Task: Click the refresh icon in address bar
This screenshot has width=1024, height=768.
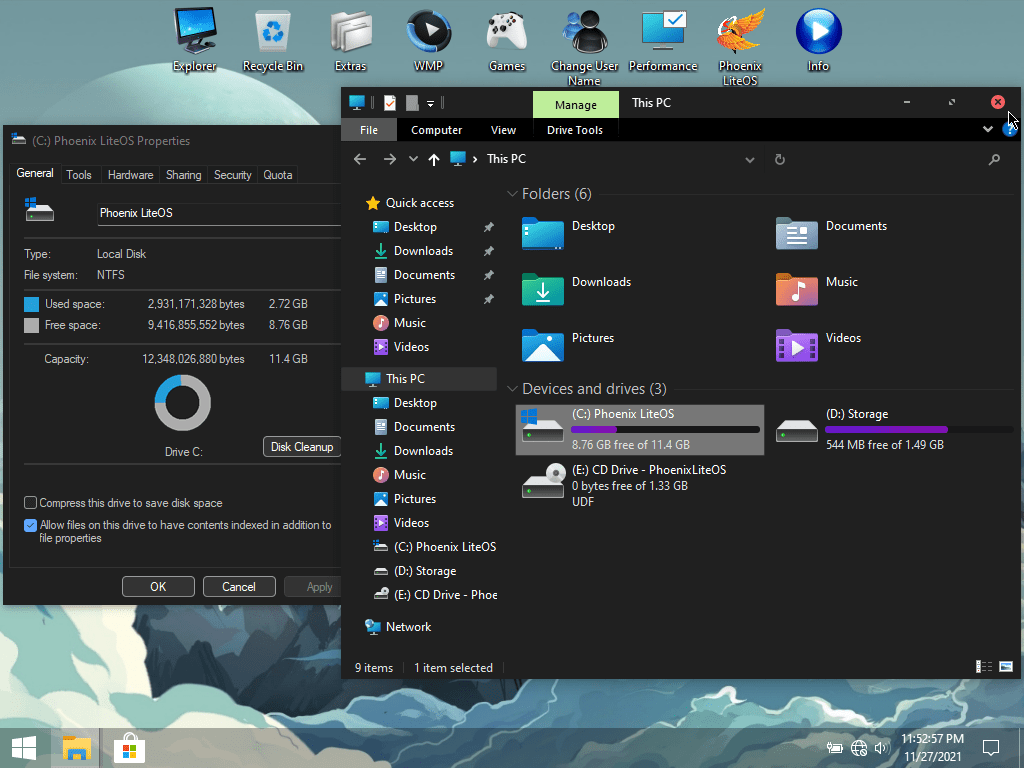Action: click(x=780, y=159)
